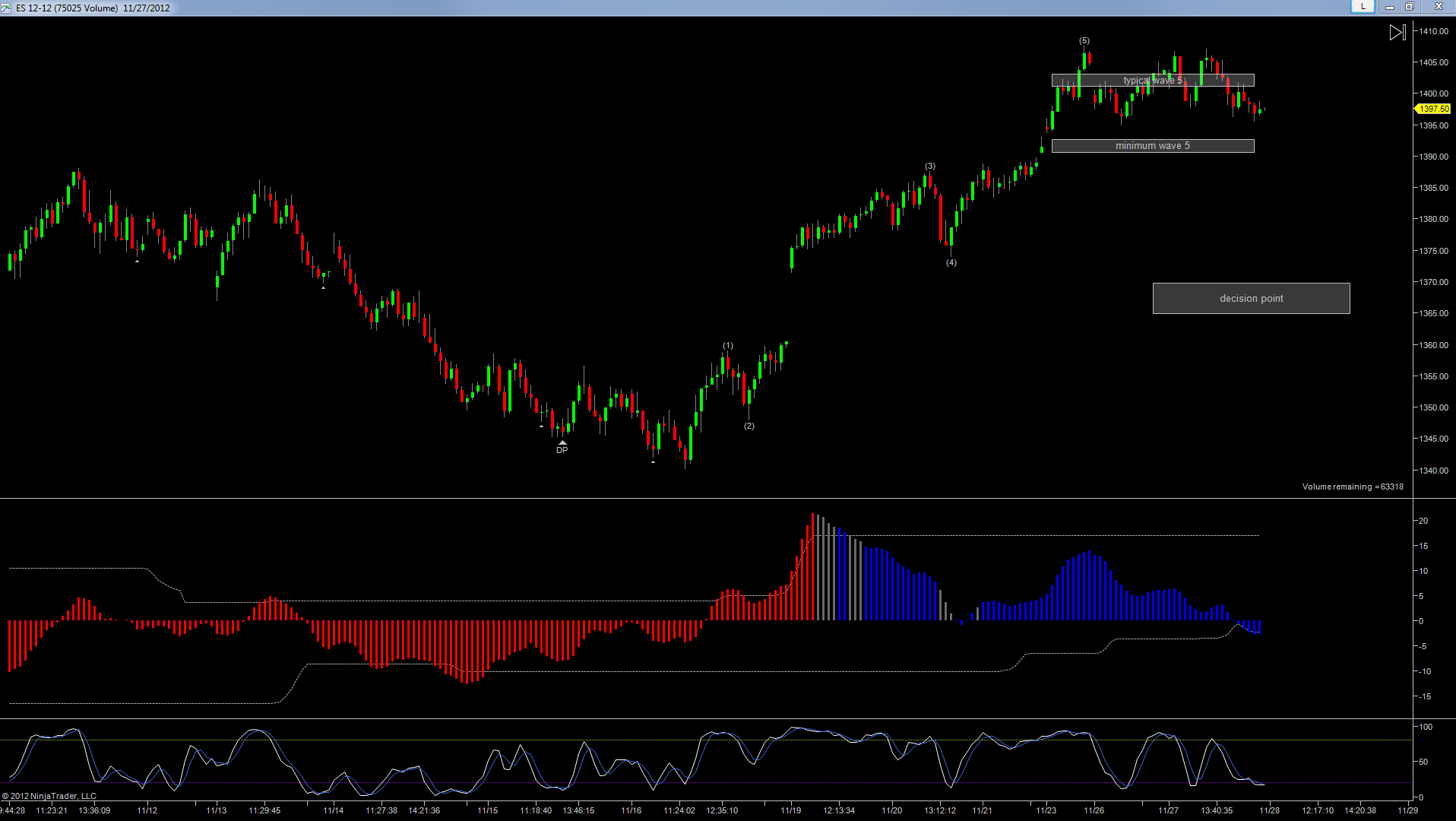
Task: Select the 'typical wave 5' label box
Action: (x=1153, y=81)
